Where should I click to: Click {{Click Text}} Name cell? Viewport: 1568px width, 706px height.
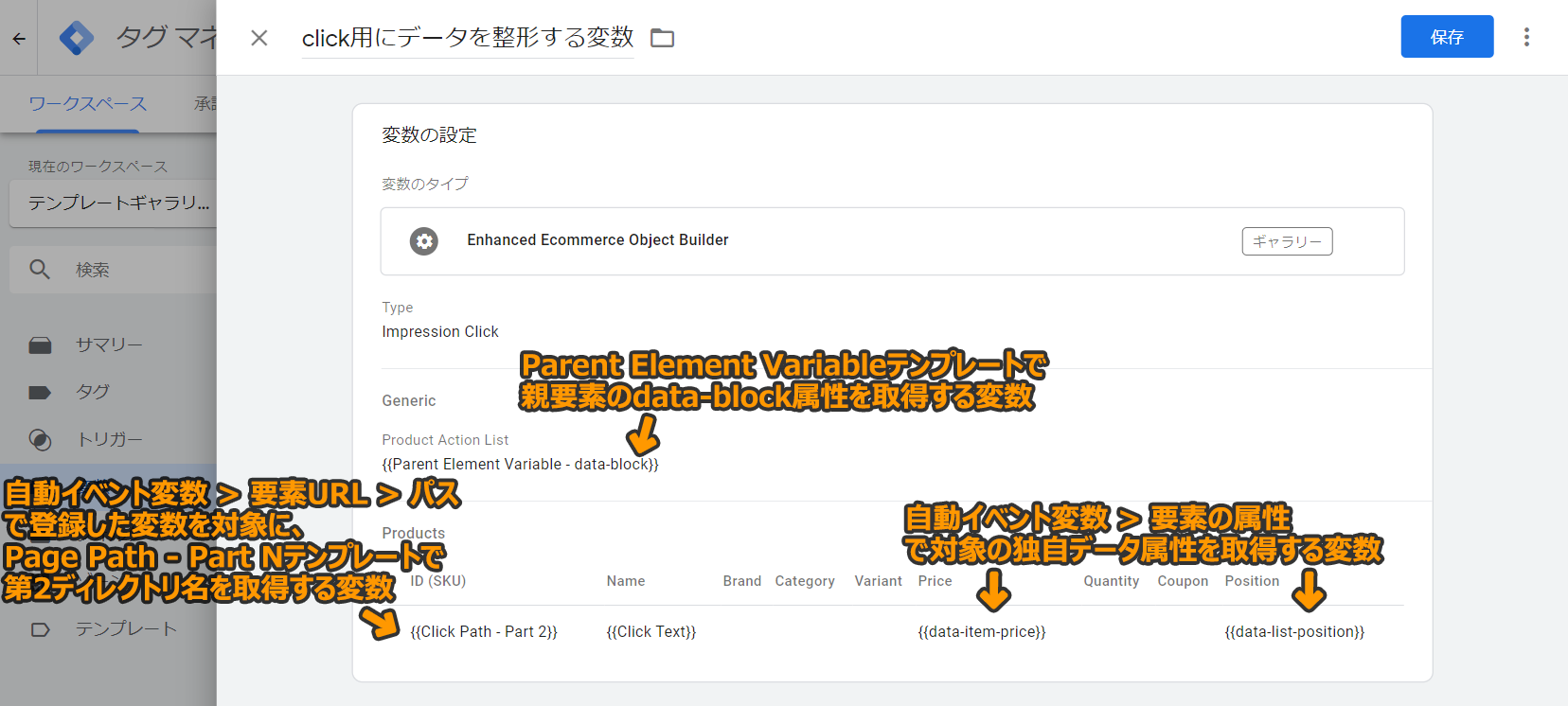(651, 632)
